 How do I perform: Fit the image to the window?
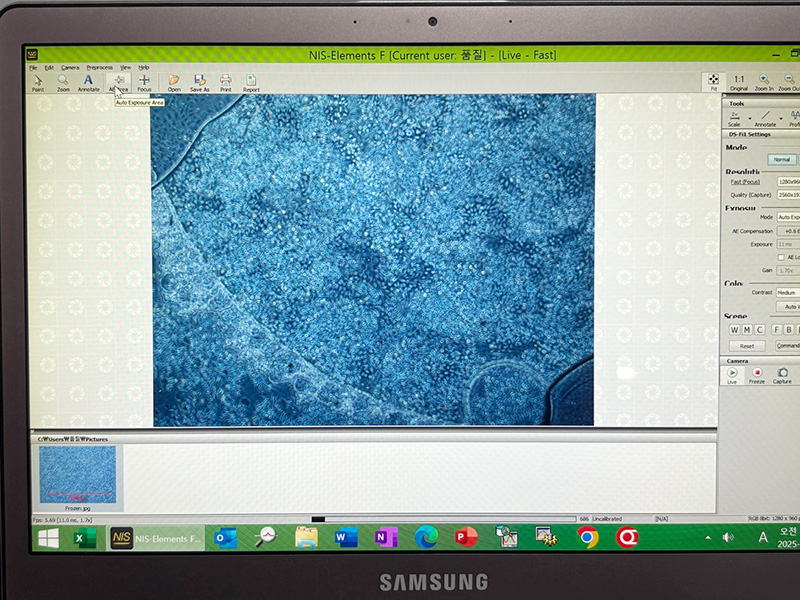(x=713, y=81)
